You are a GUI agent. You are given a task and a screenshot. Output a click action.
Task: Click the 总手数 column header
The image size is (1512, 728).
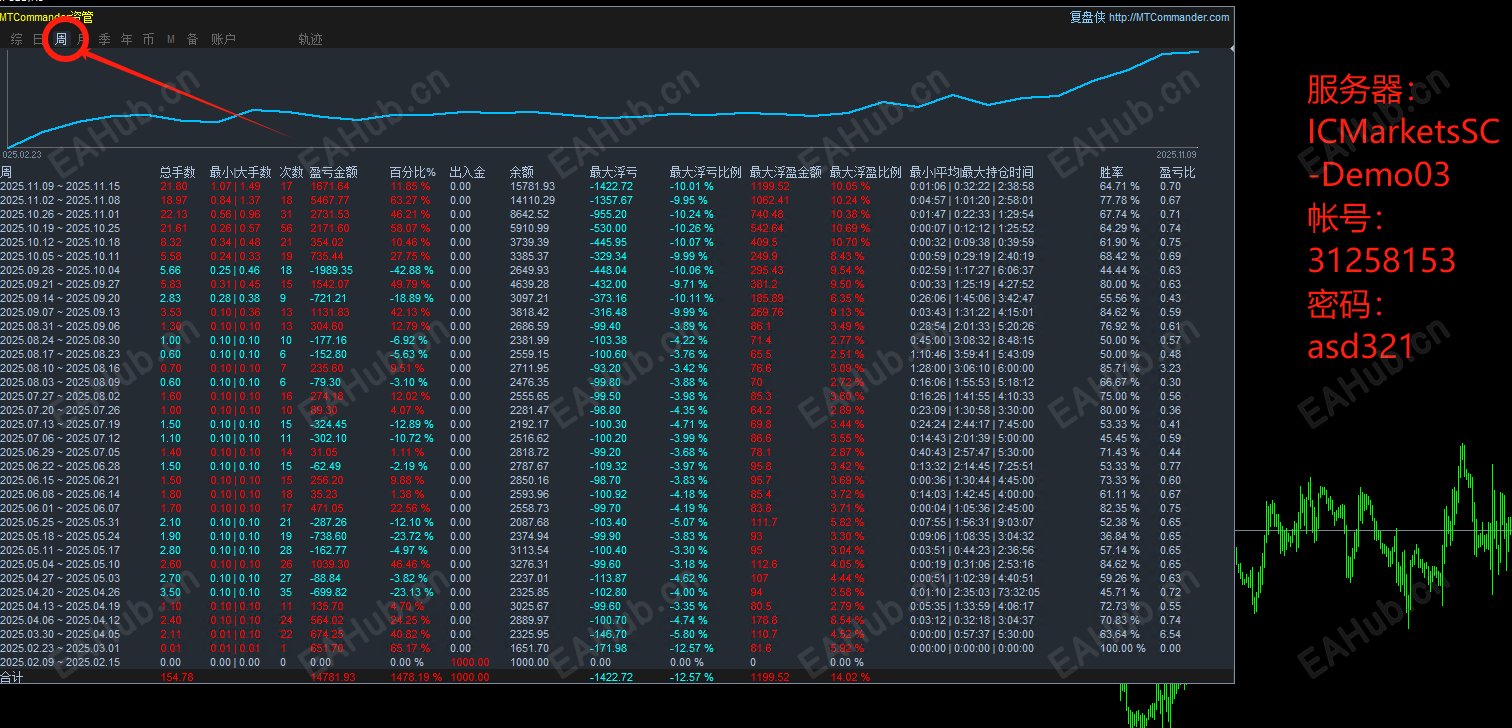point(177,172)
